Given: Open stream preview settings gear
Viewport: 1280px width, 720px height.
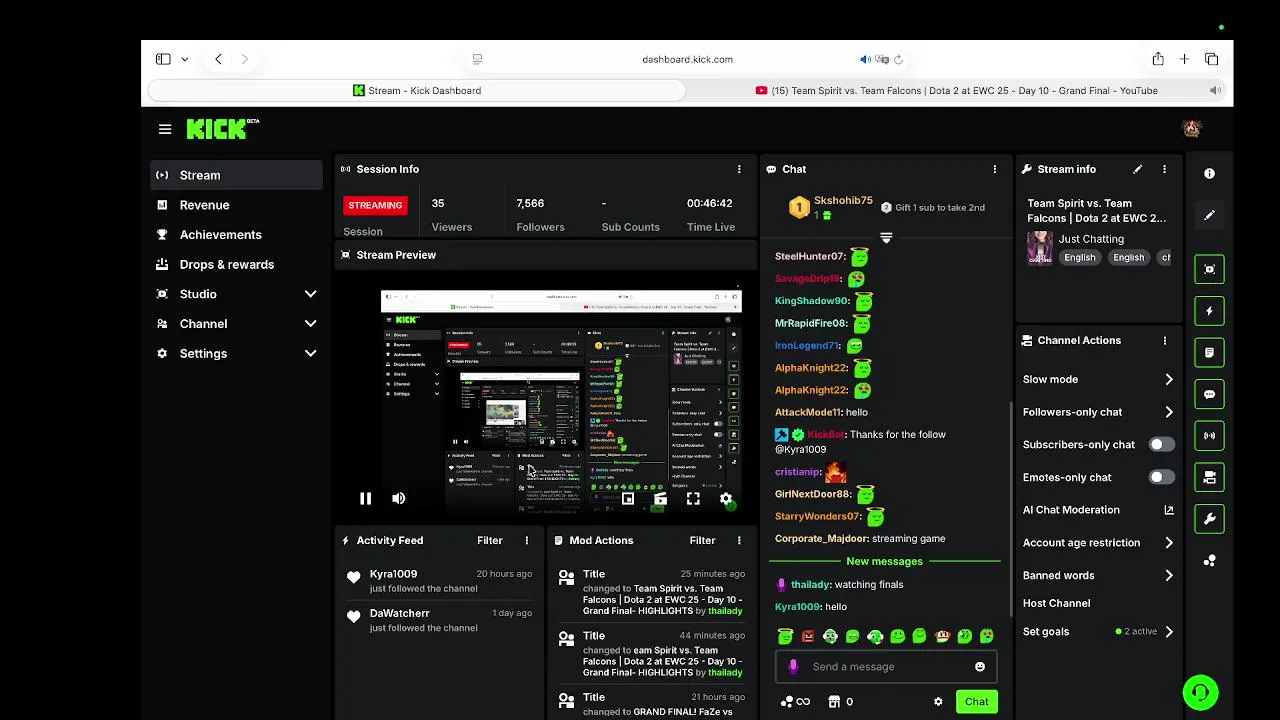Looking at the screenshot, I should click(x=726, y=498).
